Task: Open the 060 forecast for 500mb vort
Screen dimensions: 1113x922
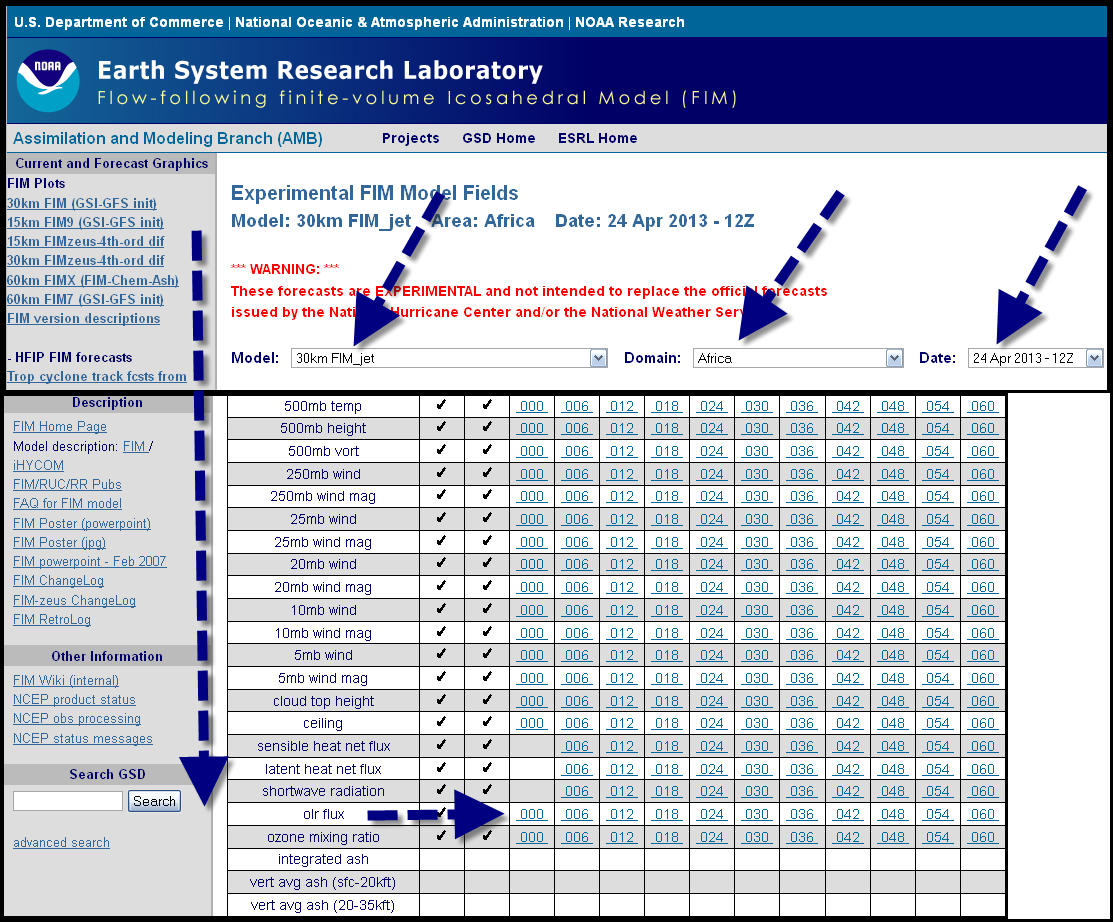Action: pyautogui.click(x=983, y=451)
